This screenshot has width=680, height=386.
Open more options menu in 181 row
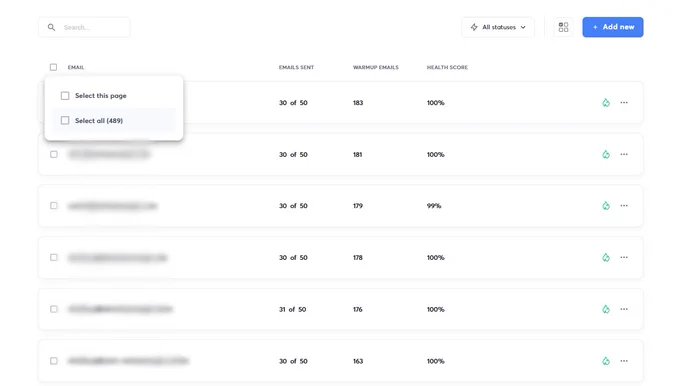(x=624, y=154)
